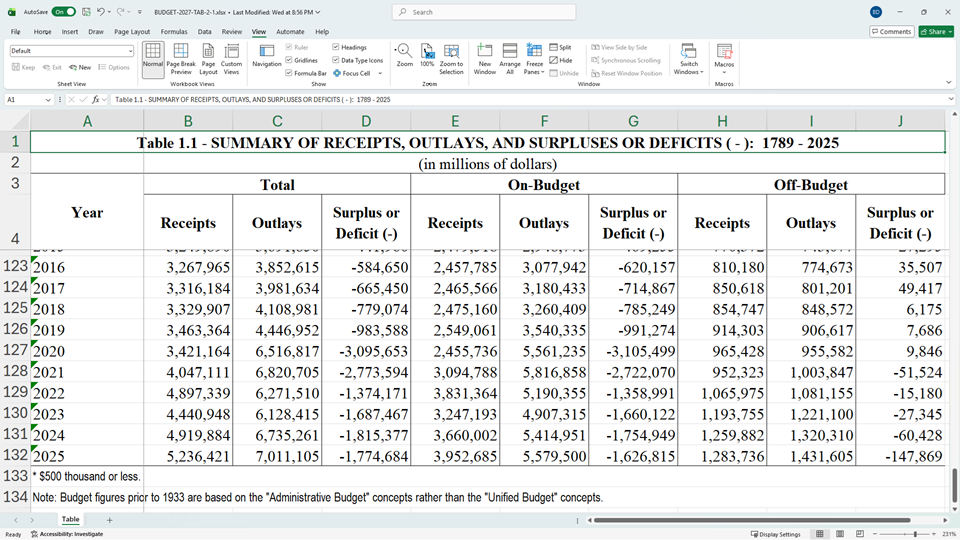Click the Split window button
Screen dimensions: 960x540
tap(560, 47)
